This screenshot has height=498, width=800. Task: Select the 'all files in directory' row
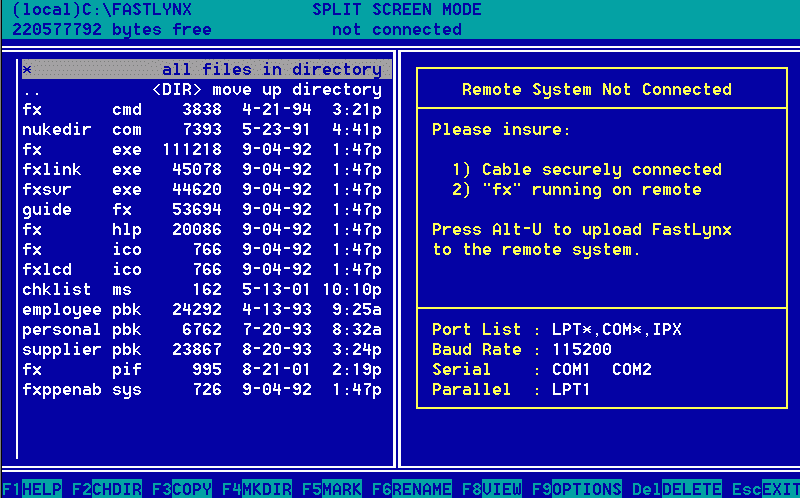point(201,70)
